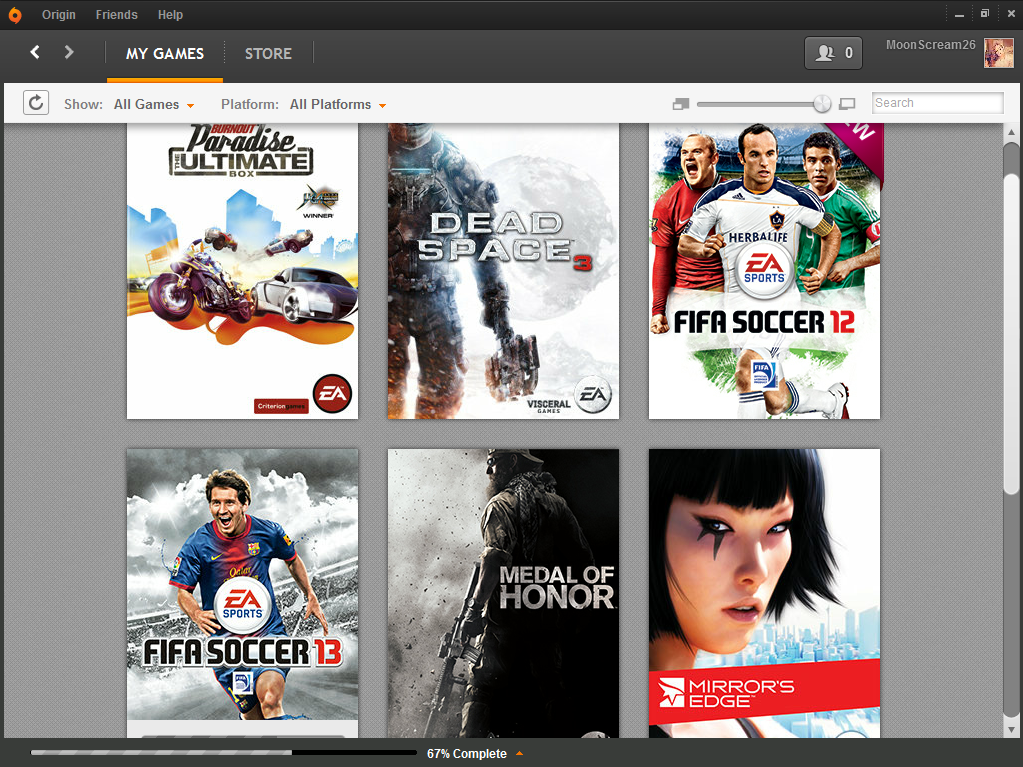1023x767 pixels.
Task: Click the MoonScream26 profile avatar
Action: (998, 53)
